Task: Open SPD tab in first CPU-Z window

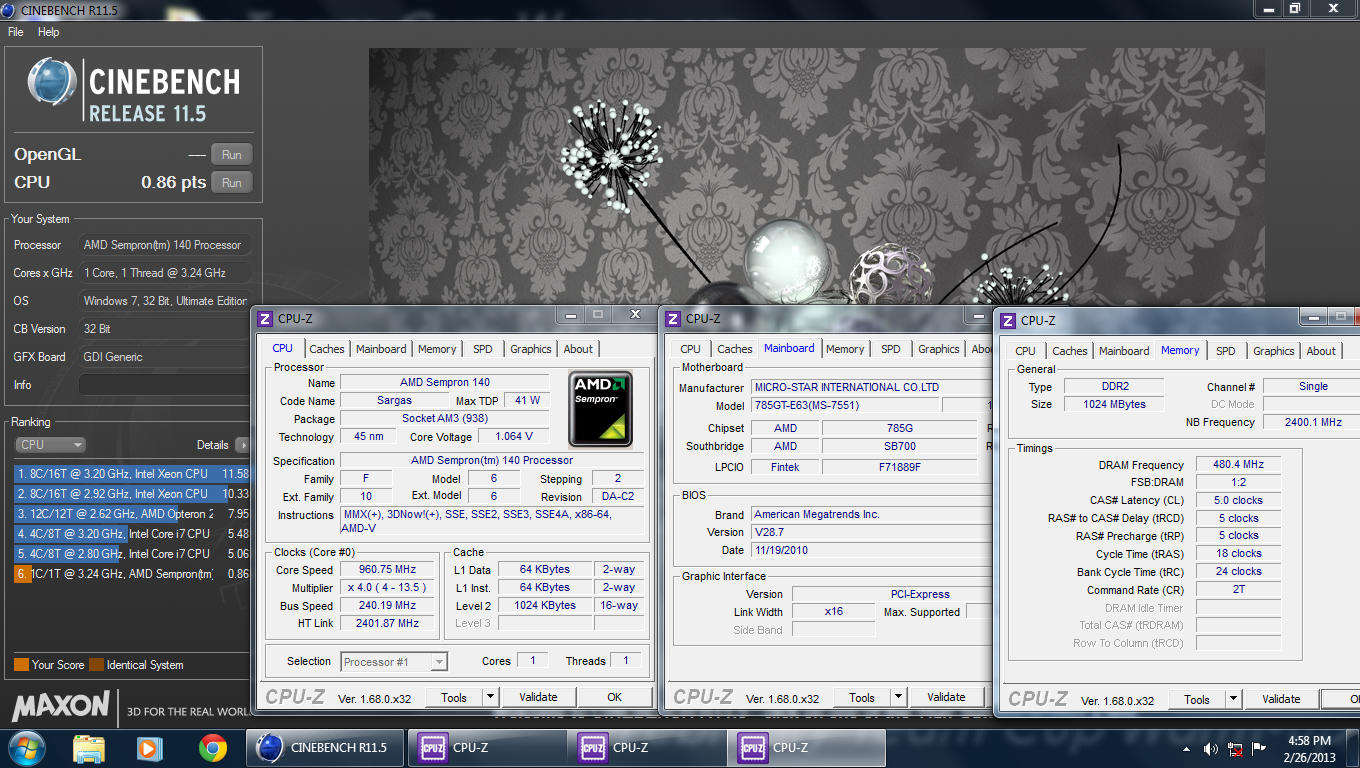Action: 483,349
